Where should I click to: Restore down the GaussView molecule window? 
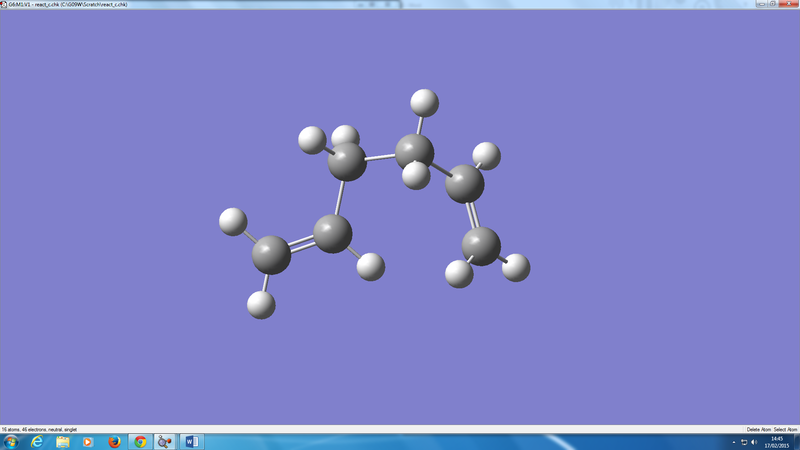click(x=772, y=4)
